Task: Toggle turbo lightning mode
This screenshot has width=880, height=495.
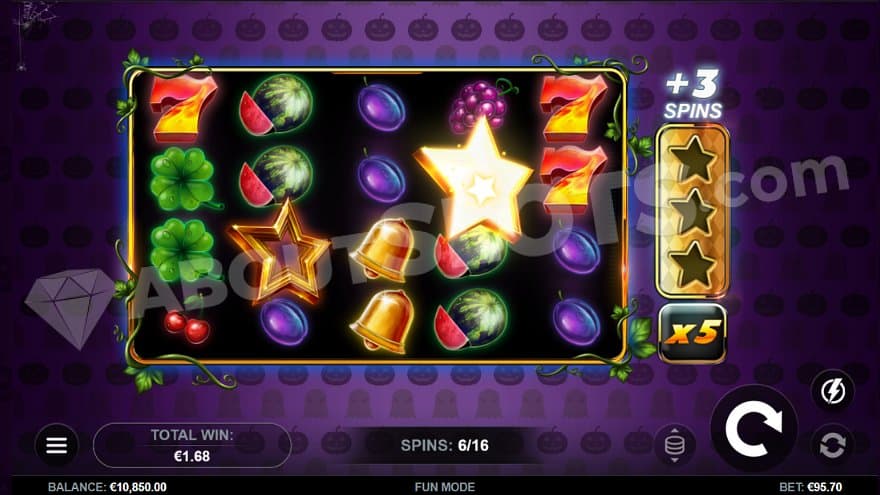Action: click(x=833, y=391)
